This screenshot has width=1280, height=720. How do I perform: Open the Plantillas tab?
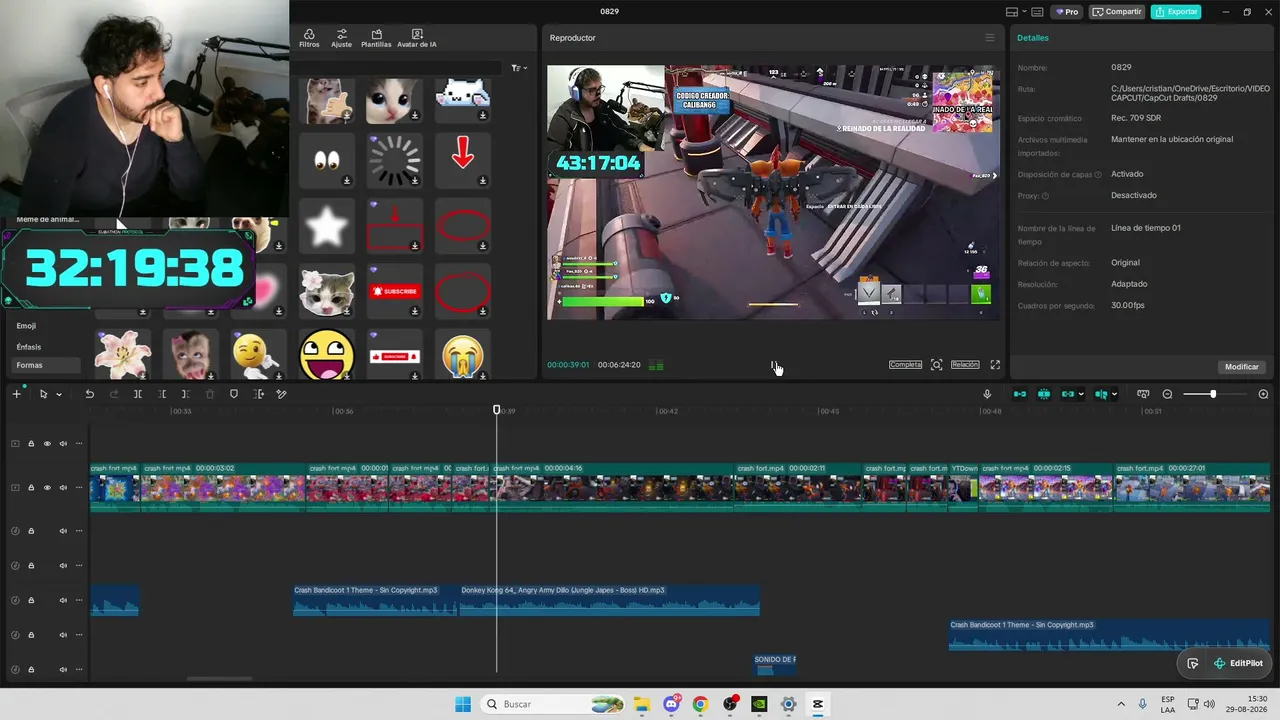[x=376, y=38]
